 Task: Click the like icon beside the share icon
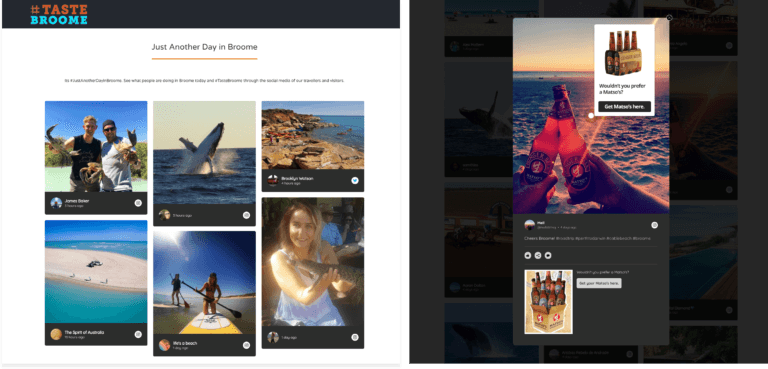[528, 255]
